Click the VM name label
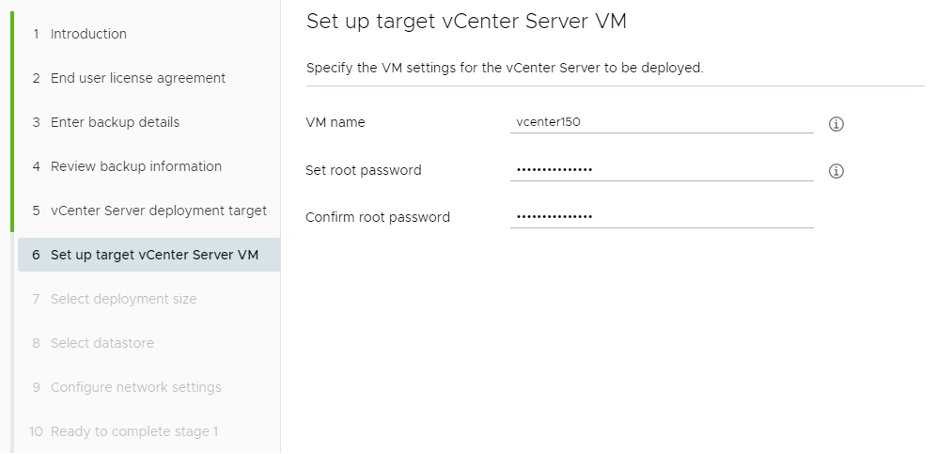The image size is (936, 454). 335,123
